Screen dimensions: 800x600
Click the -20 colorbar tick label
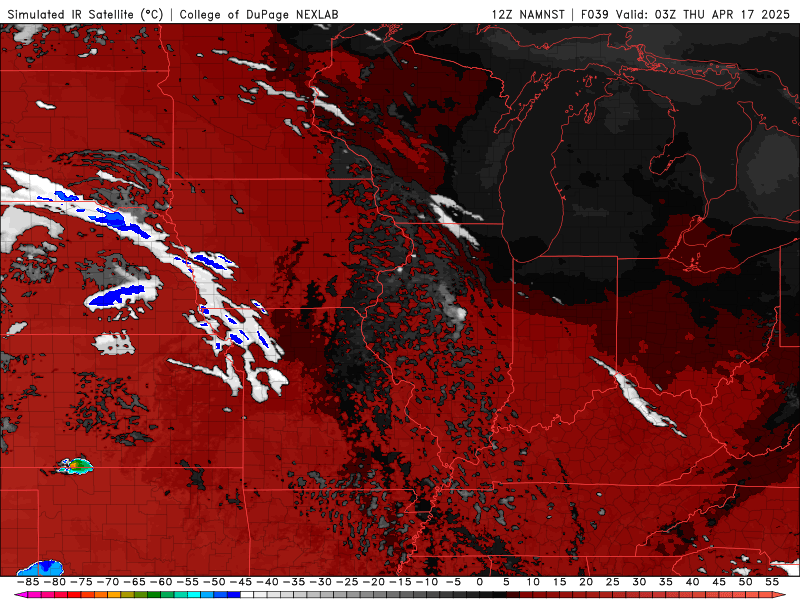point(374,582)
